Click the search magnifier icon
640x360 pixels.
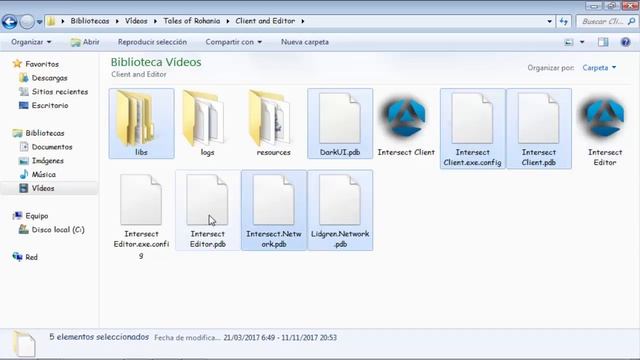[631, 21]
